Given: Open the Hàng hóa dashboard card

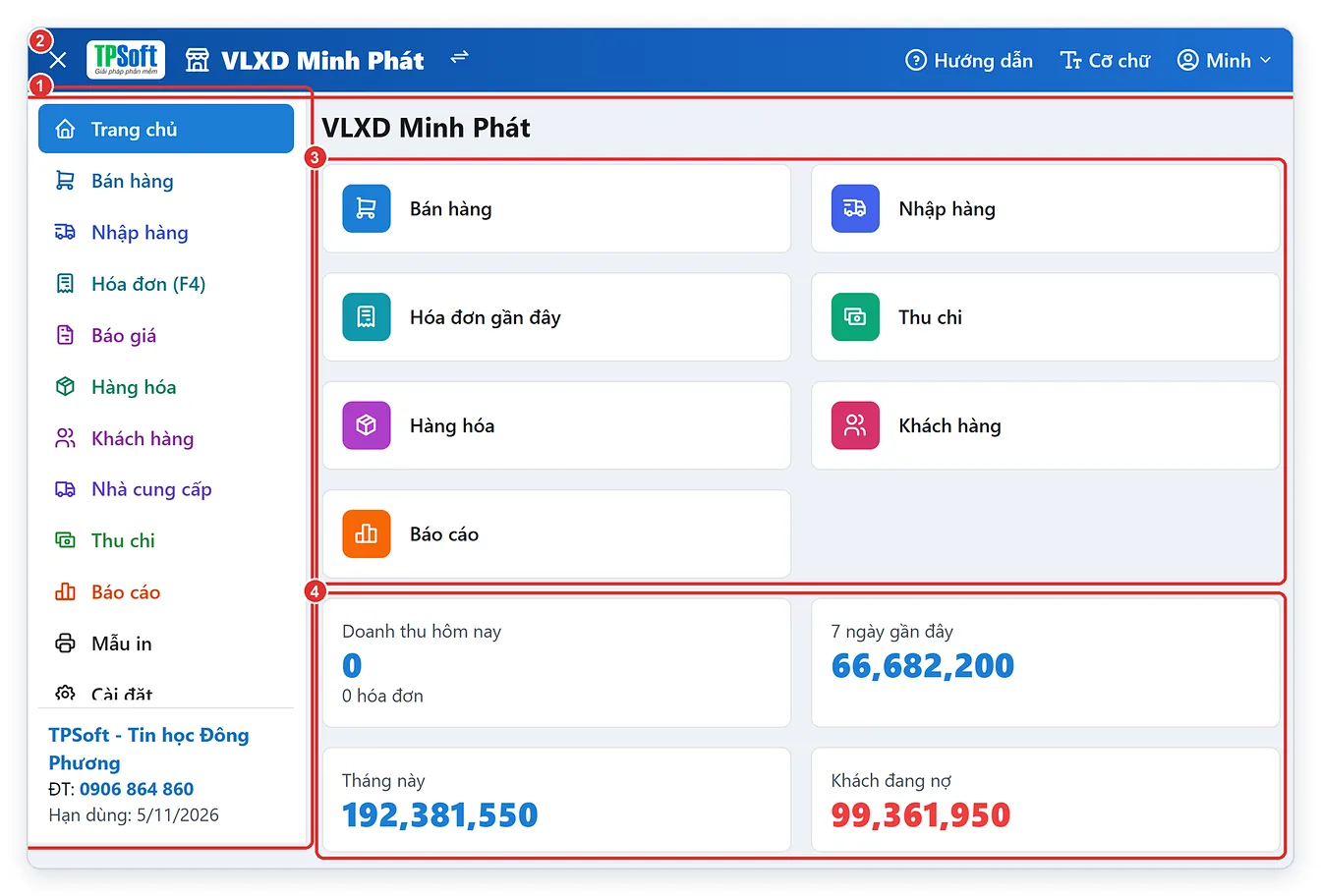Looking at the screenshot, I should (556, 425).
